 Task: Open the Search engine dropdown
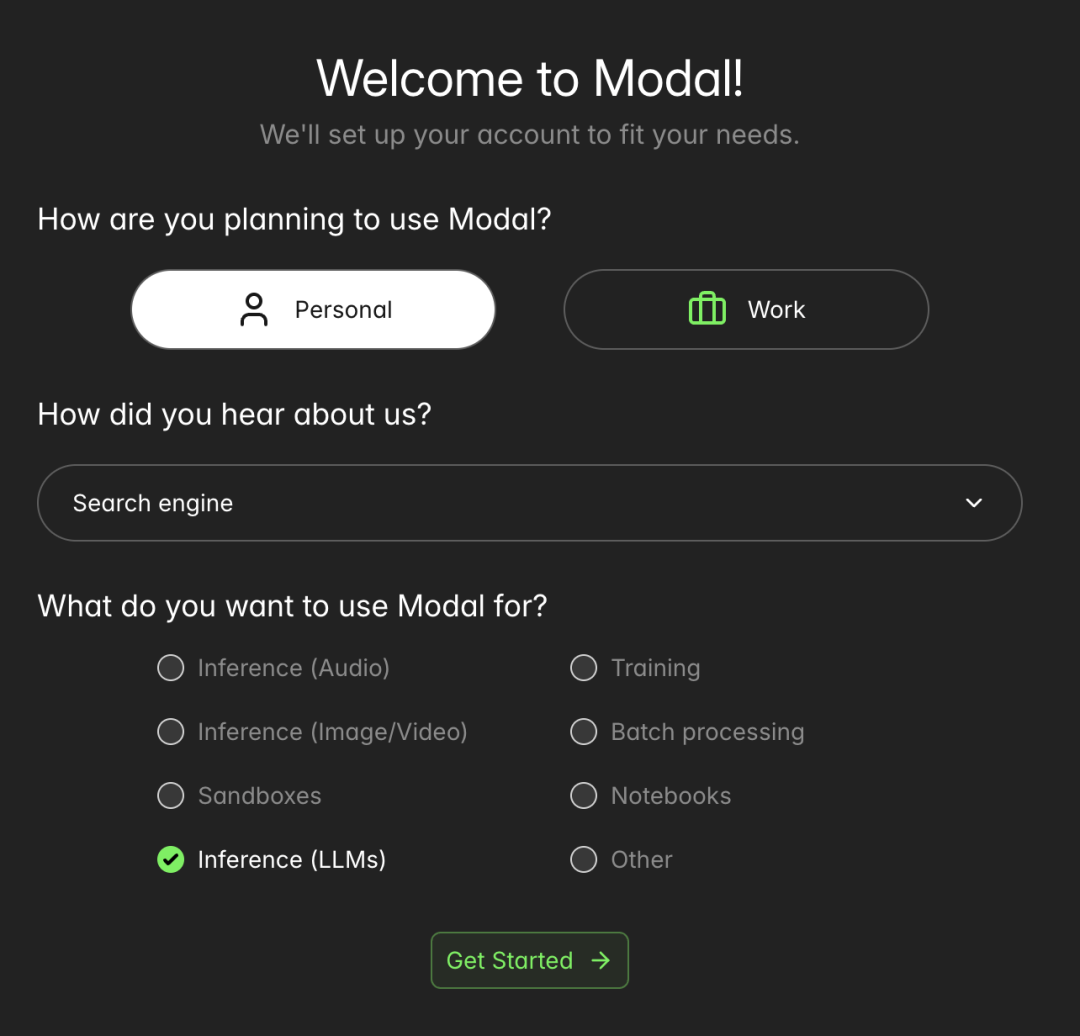(x=529, y=503)
